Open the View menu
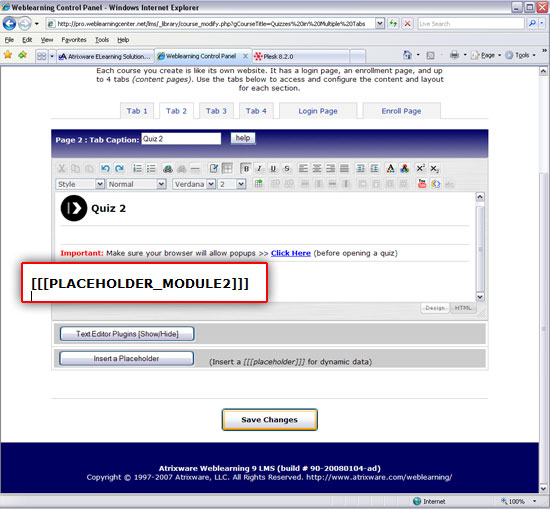The width and height of the screenshot is (550, 510). [x=47, y=40]
